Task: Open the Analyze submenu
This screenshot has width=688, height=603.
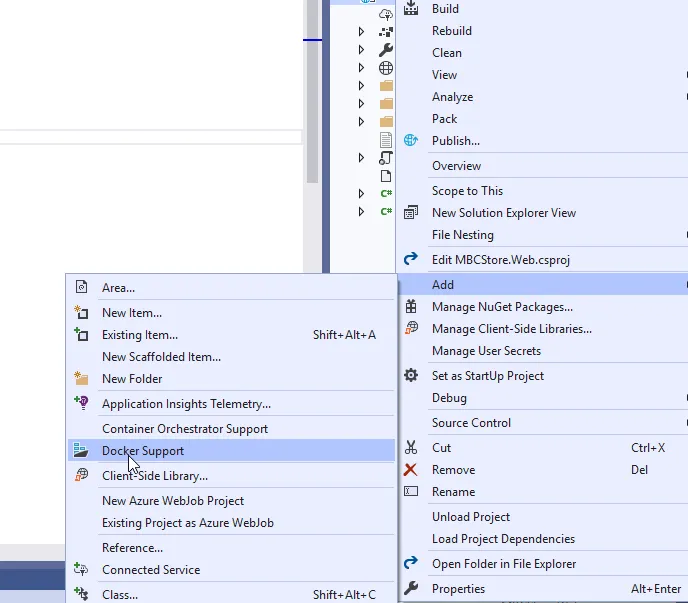Action: [542, 97]
